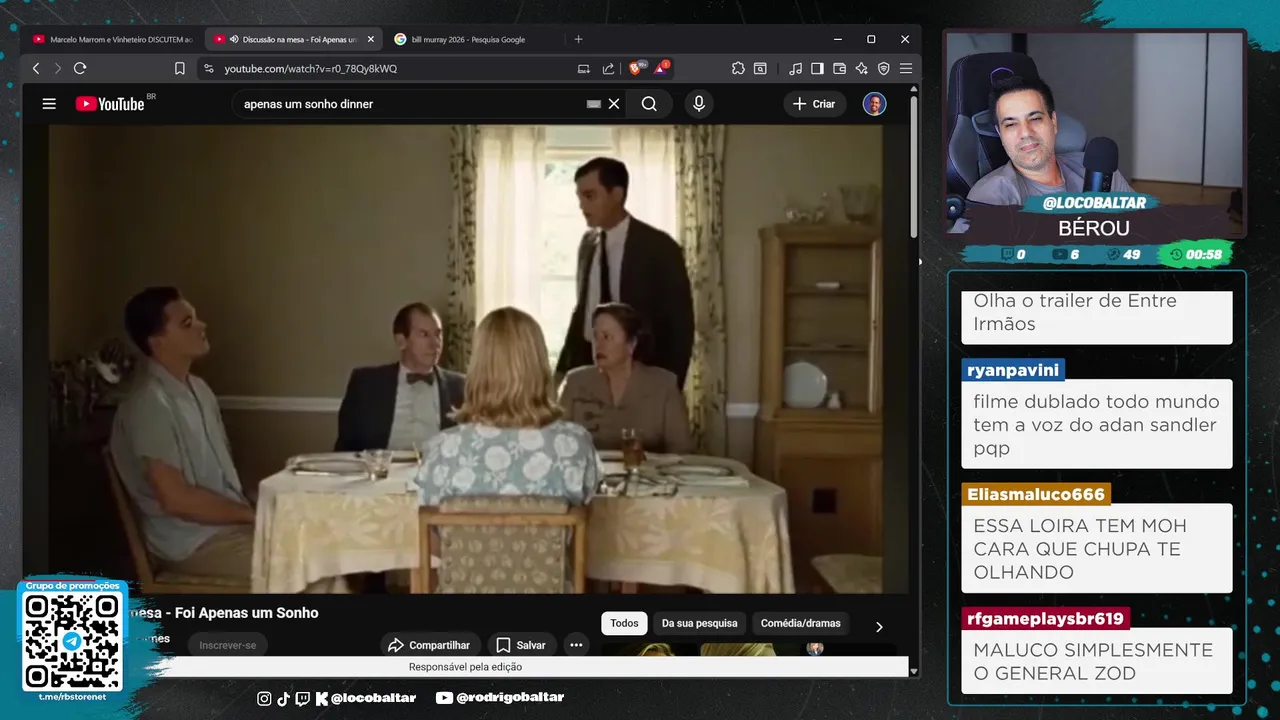Open the Brave Rewards triangle icon

(661, 68)
